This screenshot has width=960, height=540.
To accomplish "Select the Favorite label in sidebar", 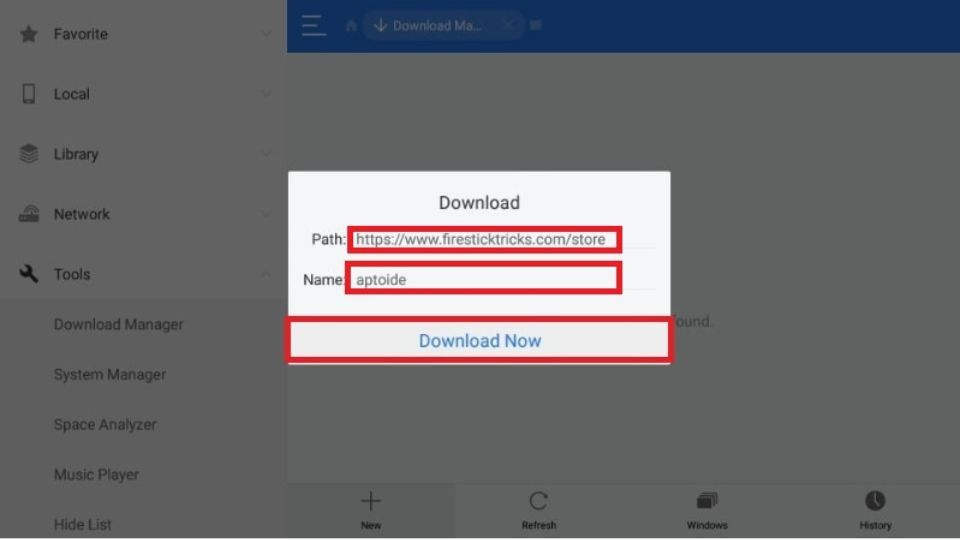I will (81, 34).
